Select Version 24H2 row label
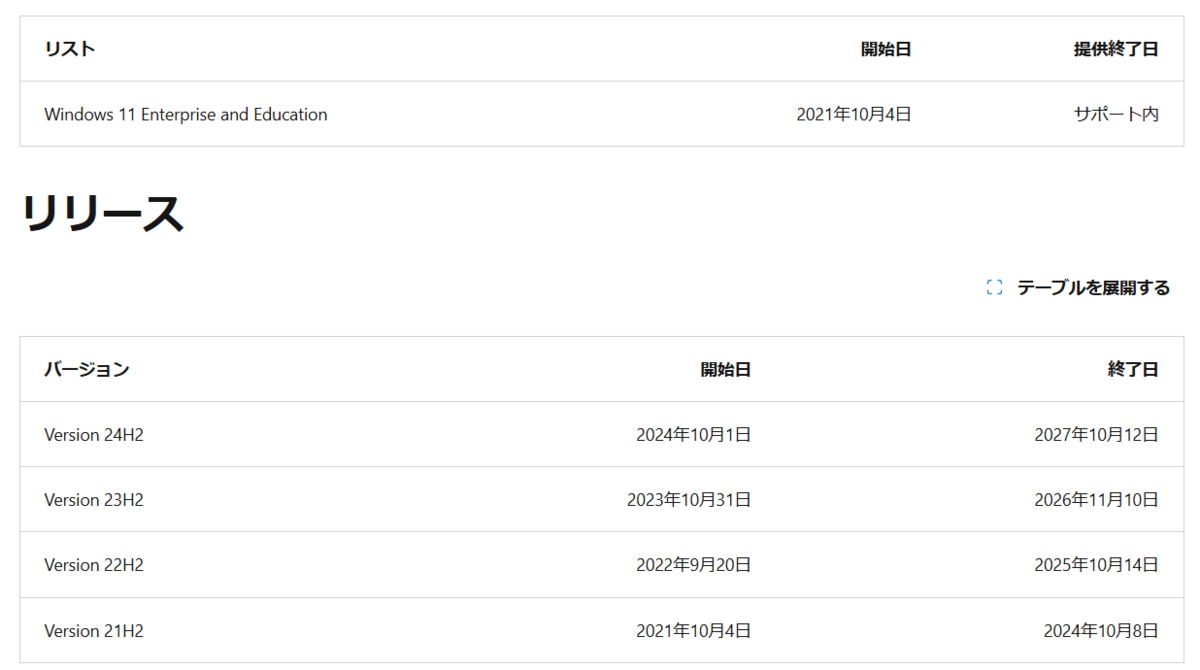1200x670 pixels. tap(94, 435)
